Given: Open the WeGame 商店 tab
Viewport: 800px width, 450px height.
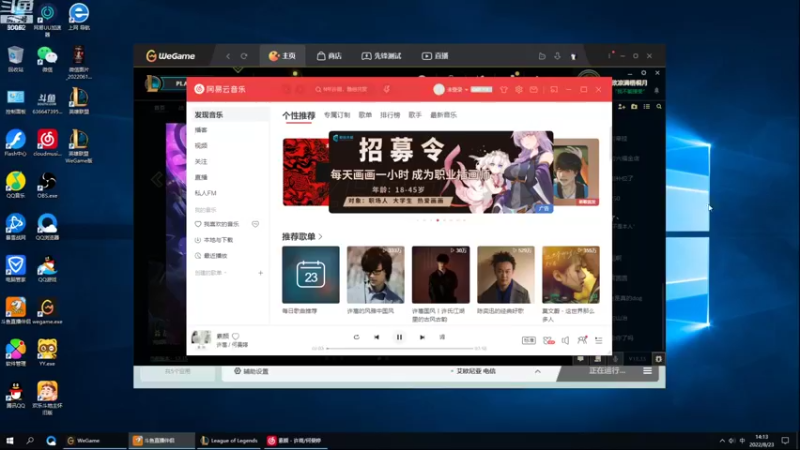Looking at the screenshot, I should click(329, 56).
